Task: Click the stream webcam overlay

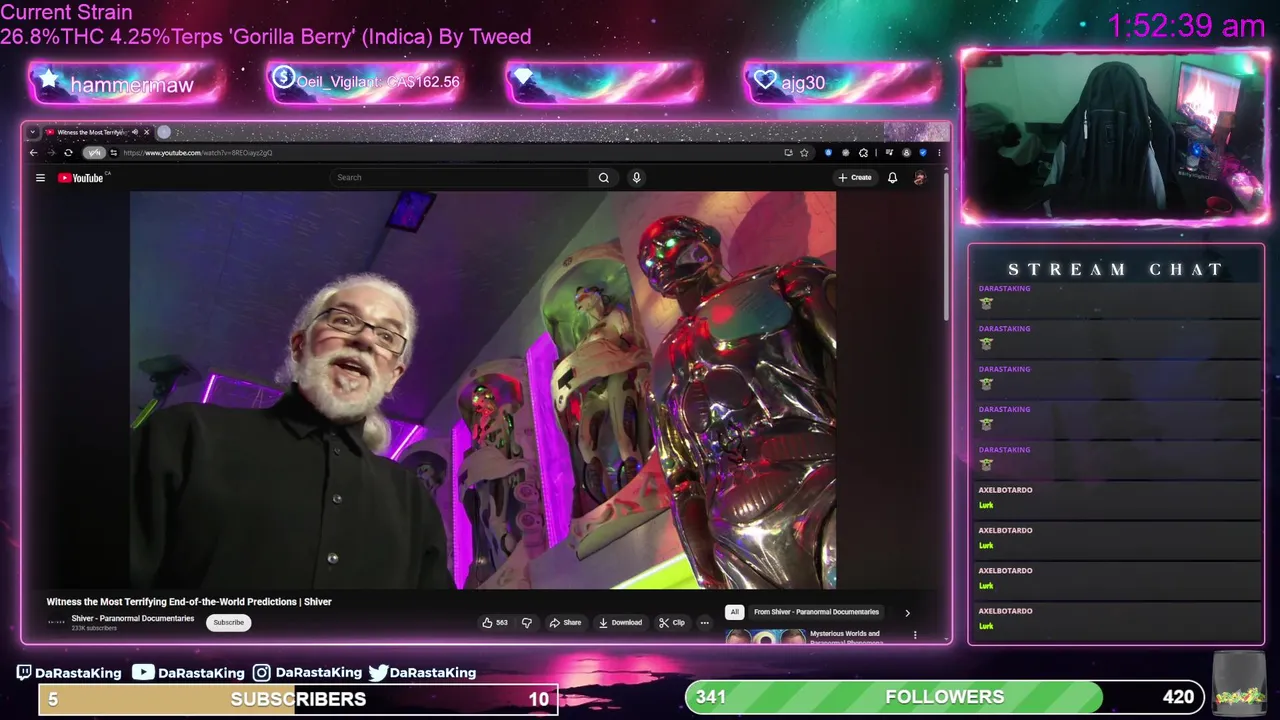Action: 1115,137
